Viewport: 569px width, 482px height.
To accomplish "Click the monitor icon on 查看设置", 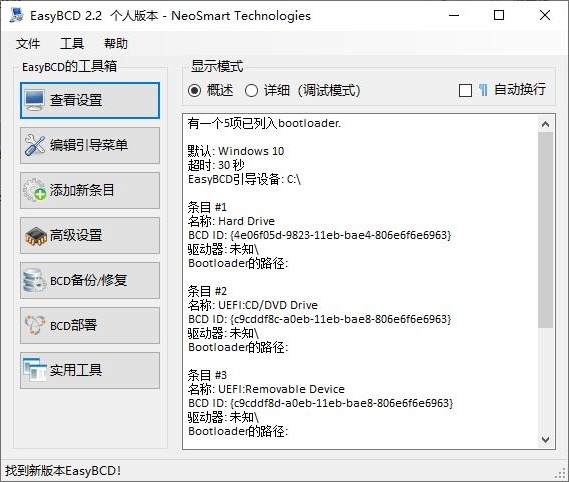I will click(x=35, y=100).
